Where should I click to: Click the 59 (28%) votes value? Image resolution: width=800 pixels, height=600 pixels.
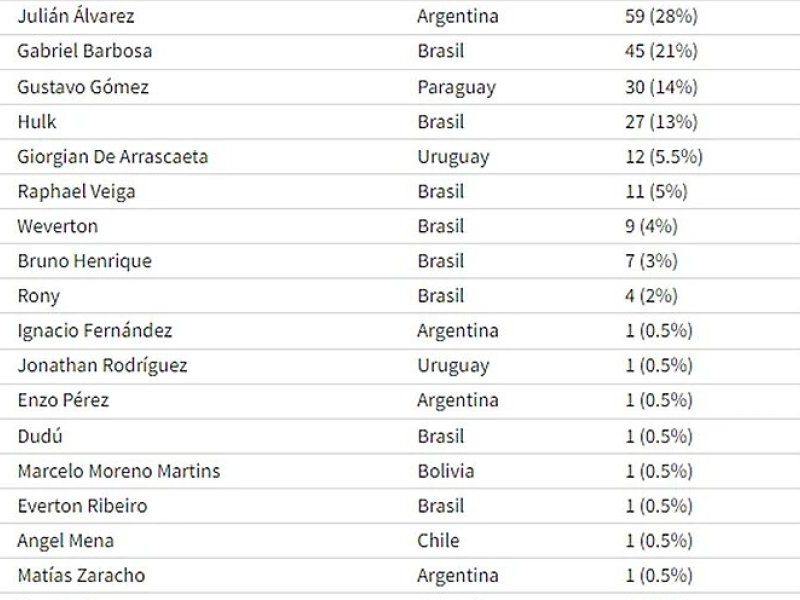point(661,16)
